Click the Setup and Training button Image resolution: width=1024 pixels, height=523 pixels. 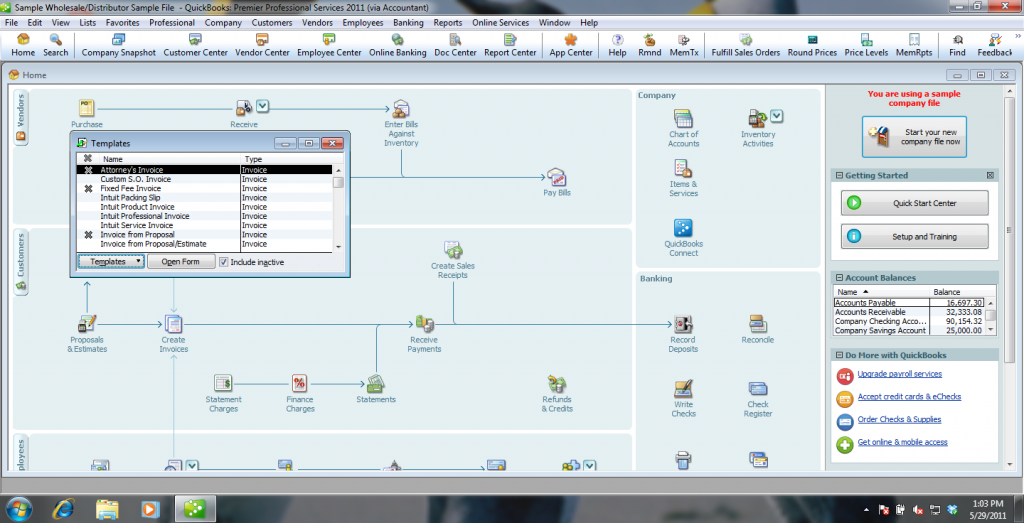[x=914, y=236]
